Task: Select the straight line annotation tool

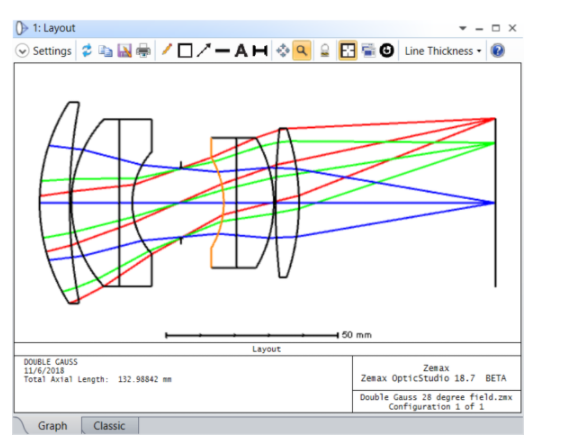Action: (x=222, y=51)
